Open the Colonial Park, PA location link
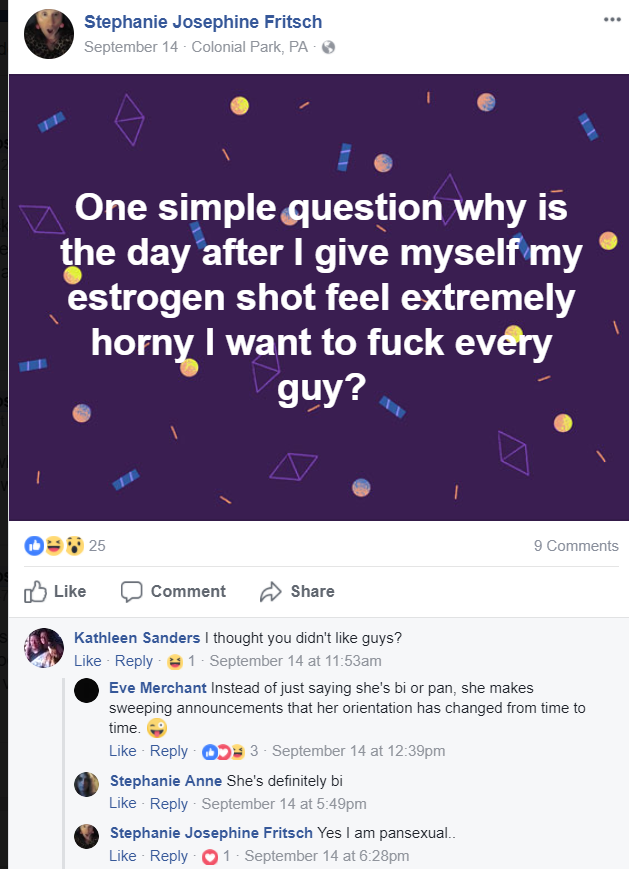The image size is (629, 869). click(x=249, y=47)
